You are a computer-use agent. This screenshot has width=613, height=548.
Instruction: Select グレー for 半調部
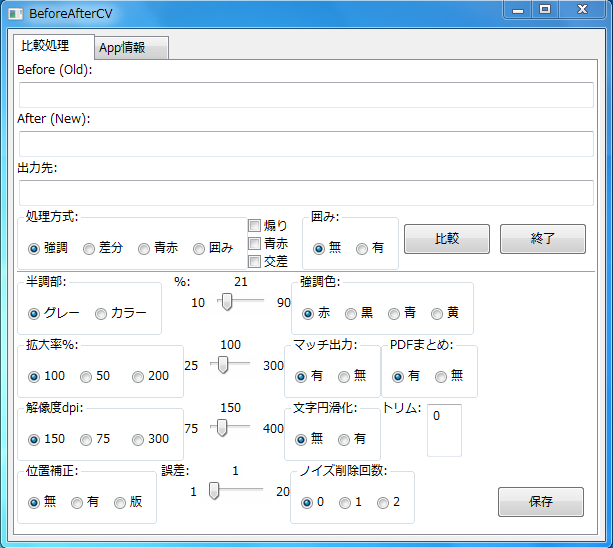pos(54,313)
